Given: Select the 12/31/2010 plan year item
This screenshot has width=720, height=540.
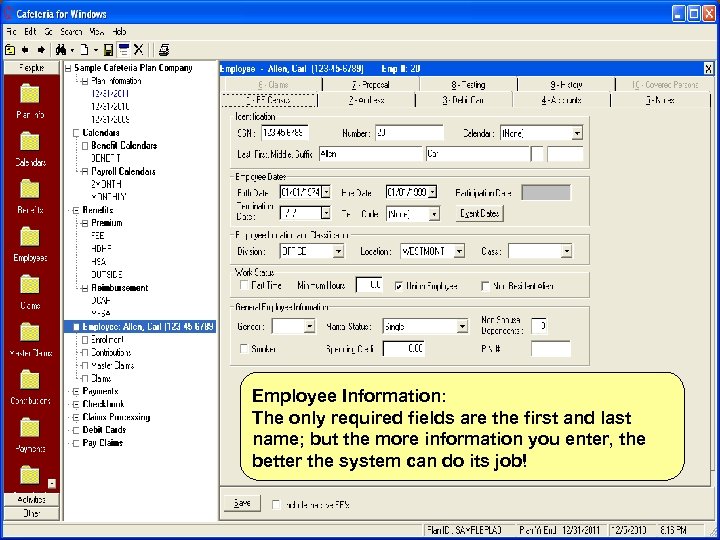Looking at the screenshot, I should coord(110,107).
